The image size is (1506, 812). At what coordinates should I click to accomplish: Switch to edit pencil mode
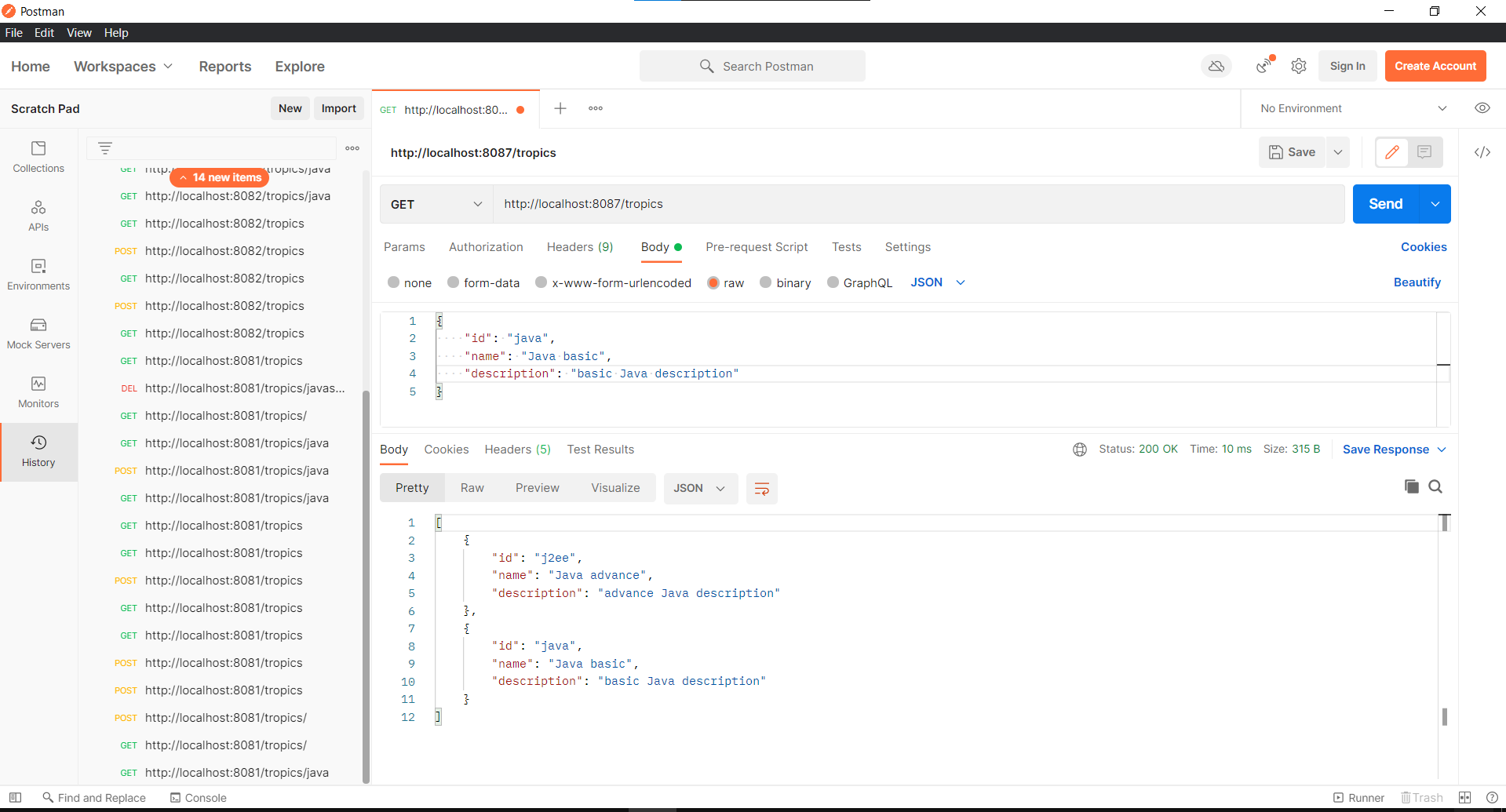(1392, 152)
